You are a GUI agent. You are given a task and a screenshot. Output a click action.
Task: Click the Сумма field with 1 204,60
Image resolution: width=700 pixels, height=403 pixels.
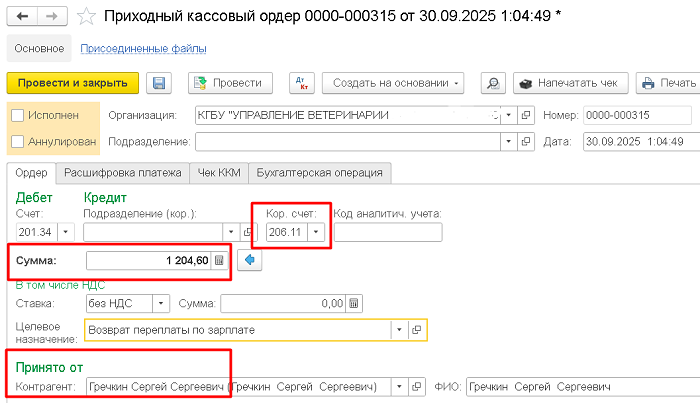pyautogui.click(x=149, y=261)
